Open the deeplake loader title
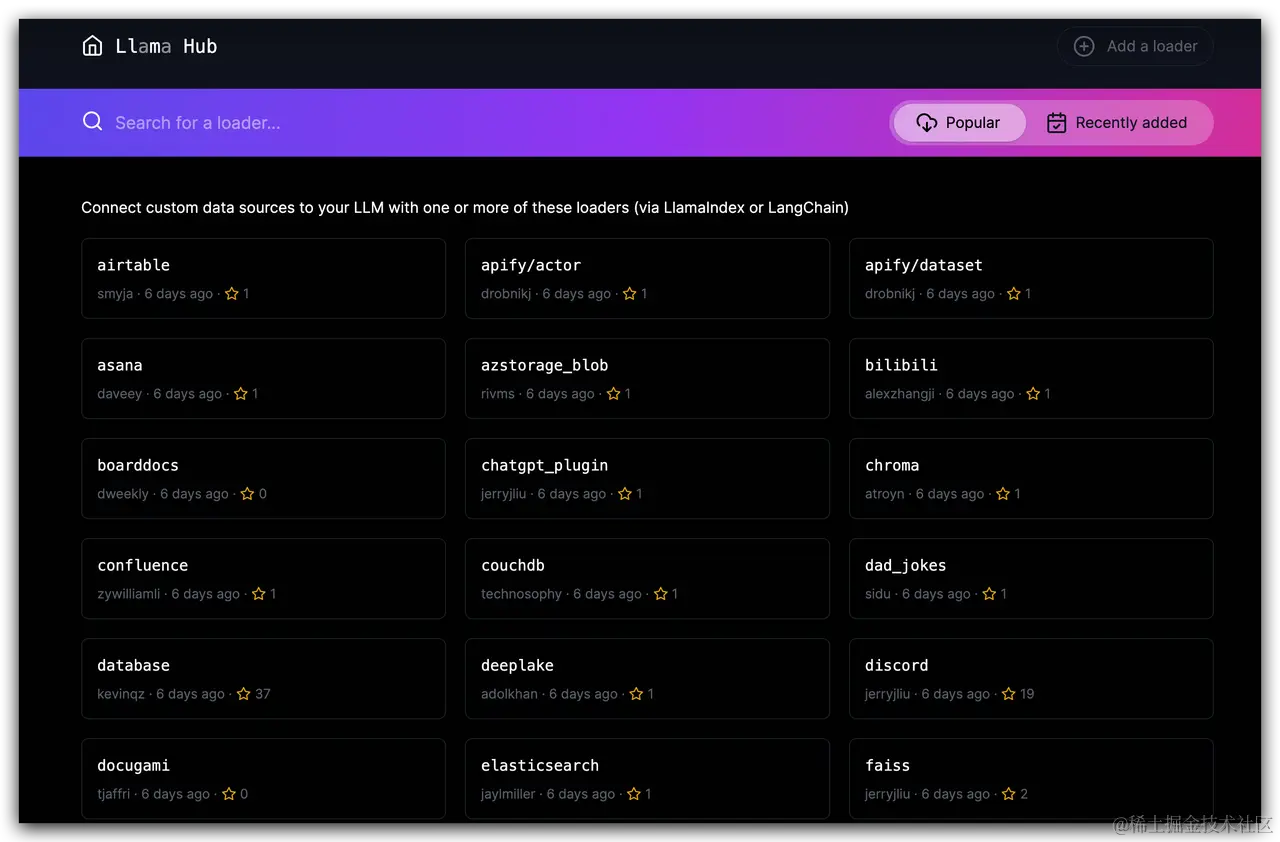 pos(517,666)
